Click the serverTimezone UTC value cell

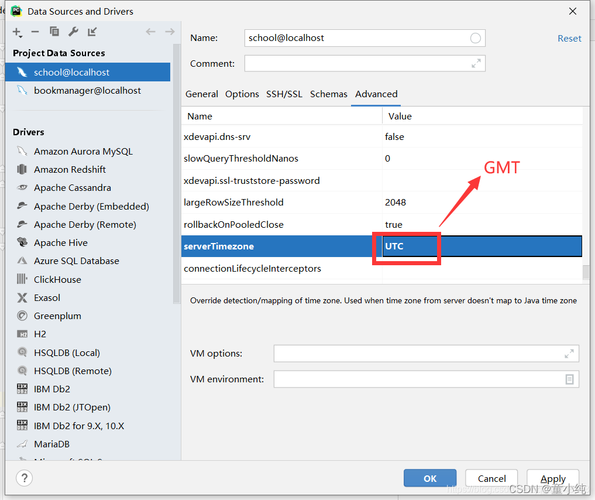[x=482, y=246]
